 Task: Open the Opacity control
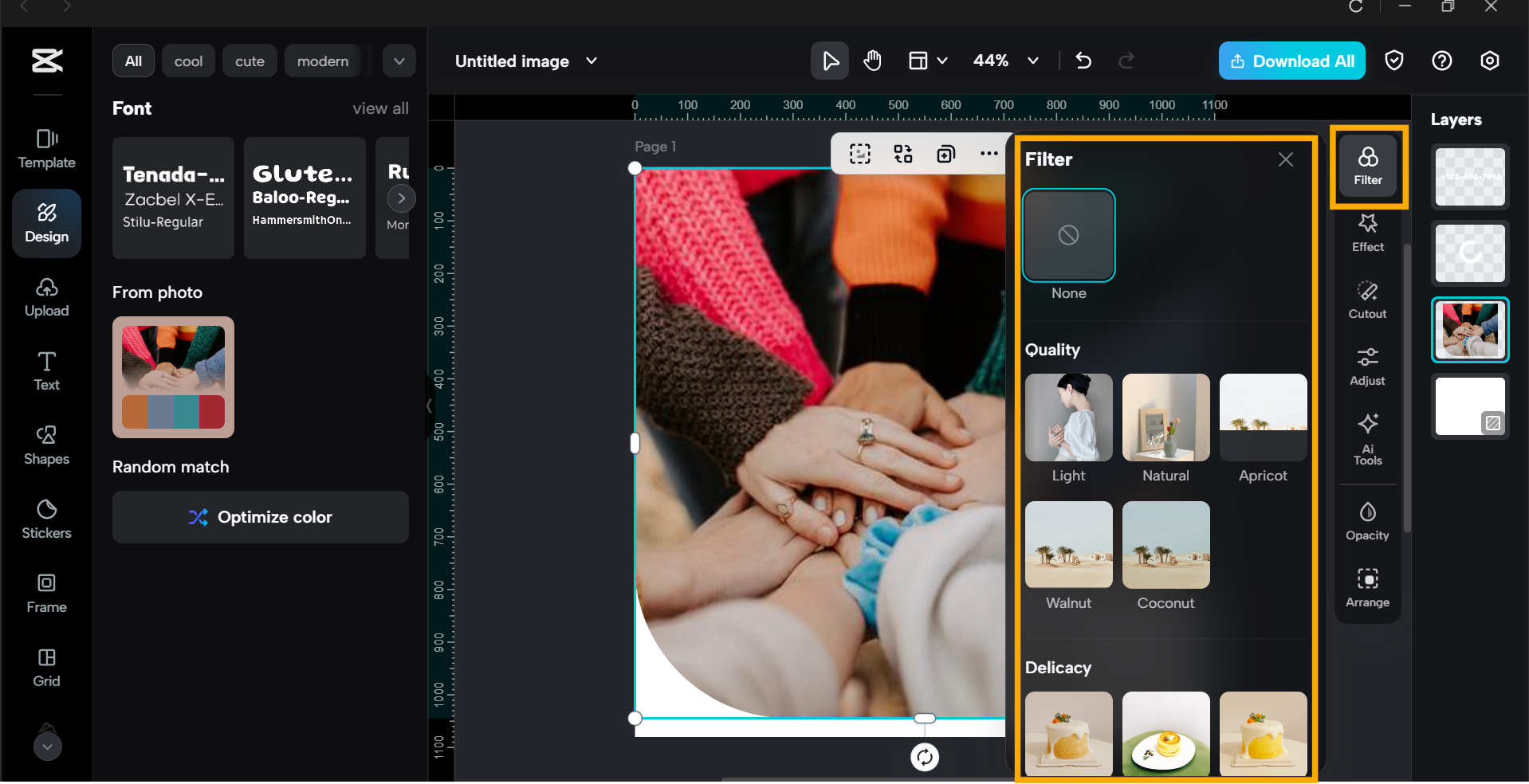point(1368,521)
